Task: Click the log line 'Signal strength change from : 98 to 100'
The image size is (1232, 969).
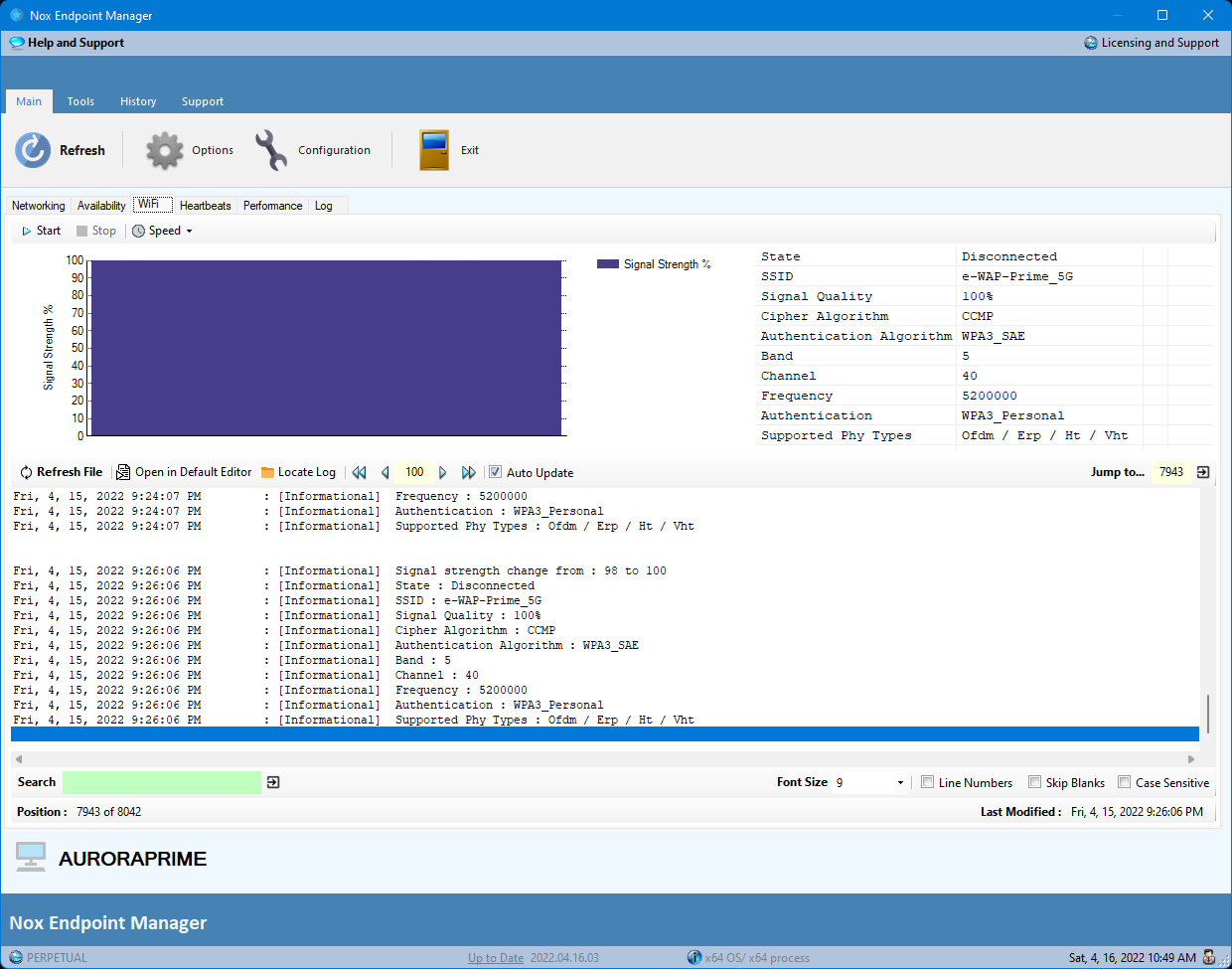Action: (x=531, y=571)
